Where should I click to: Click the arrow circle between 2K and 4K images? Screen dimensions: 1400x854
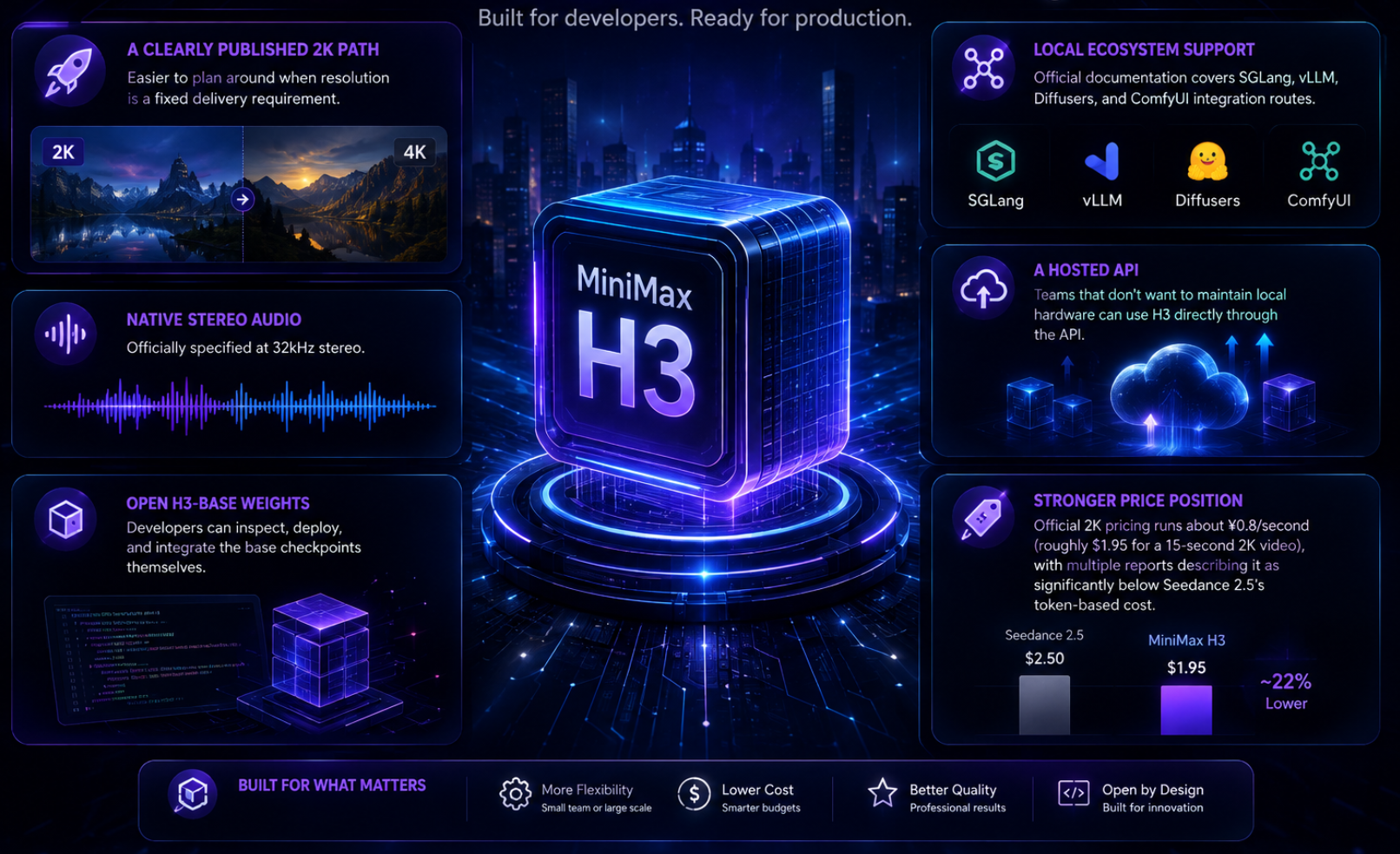pyautogui.click(x=243, y=200)
